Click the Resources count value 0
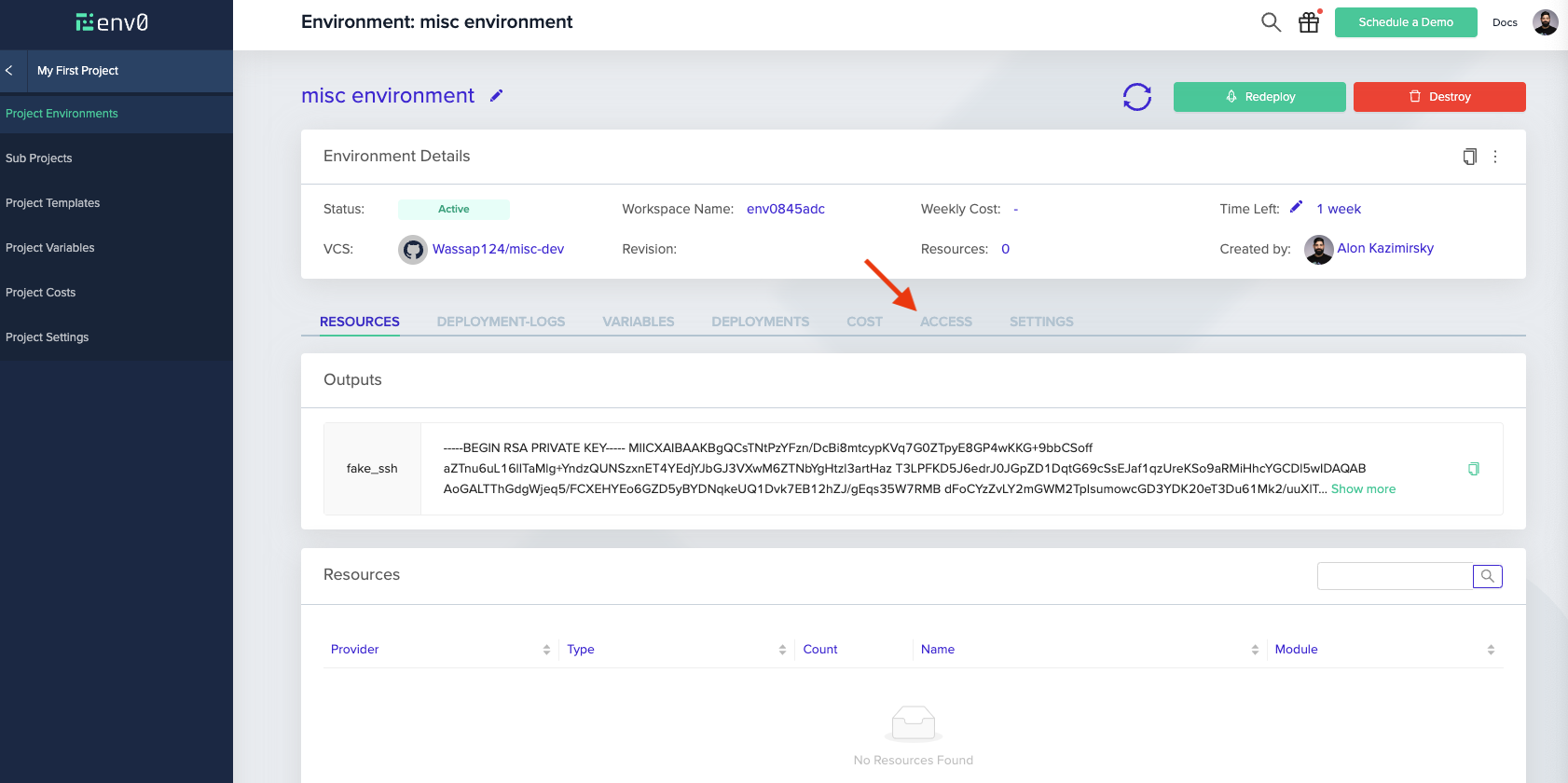Viewport: 1568px width, 783px height. (1005, 249)
